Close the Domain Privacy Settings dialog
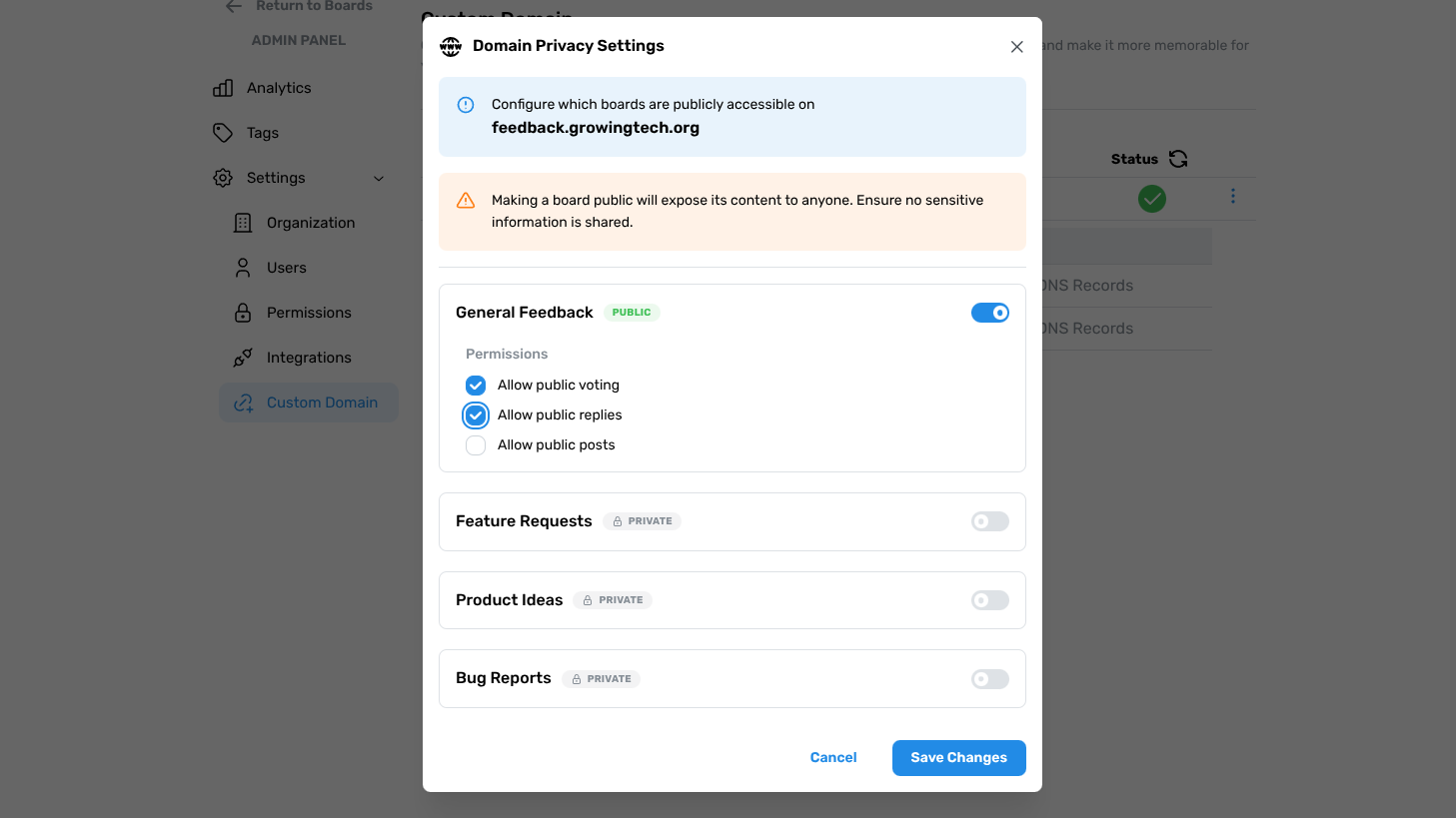1456x818 pixels. [x=1016, y=47]
